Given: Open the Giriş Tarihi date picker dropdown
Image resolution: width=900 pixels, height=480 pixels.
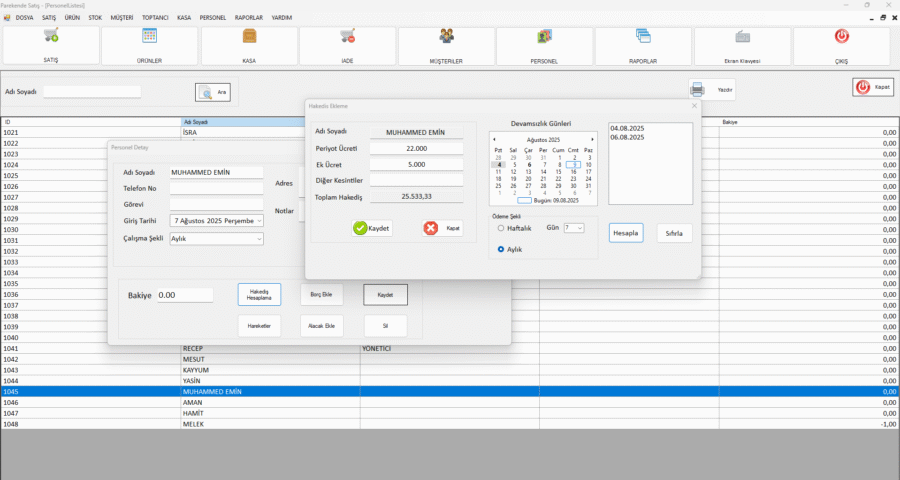Looking at the screenshot, I should pyautogui.click(x=259, y=220).
